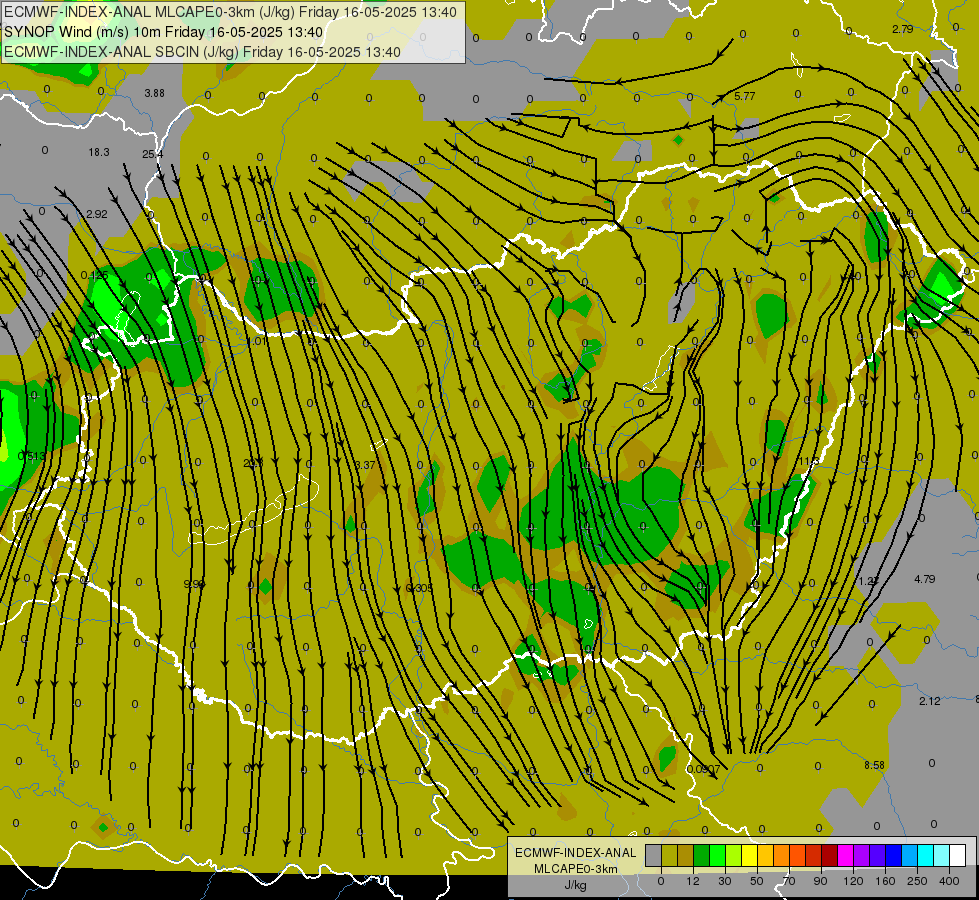Click the SBCIN title line

pos(202,52)
